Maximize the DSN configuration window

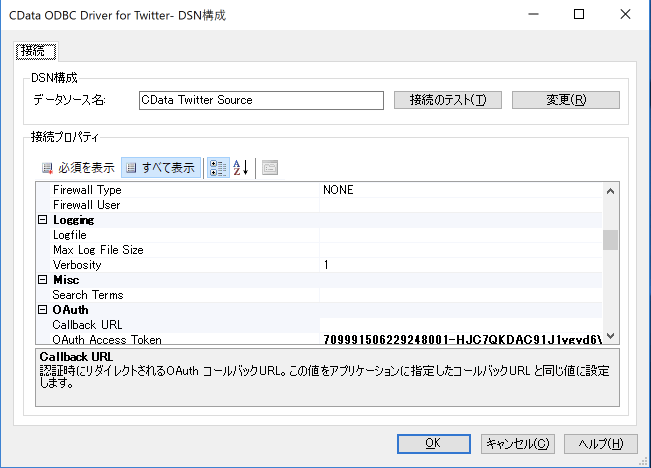579,15
